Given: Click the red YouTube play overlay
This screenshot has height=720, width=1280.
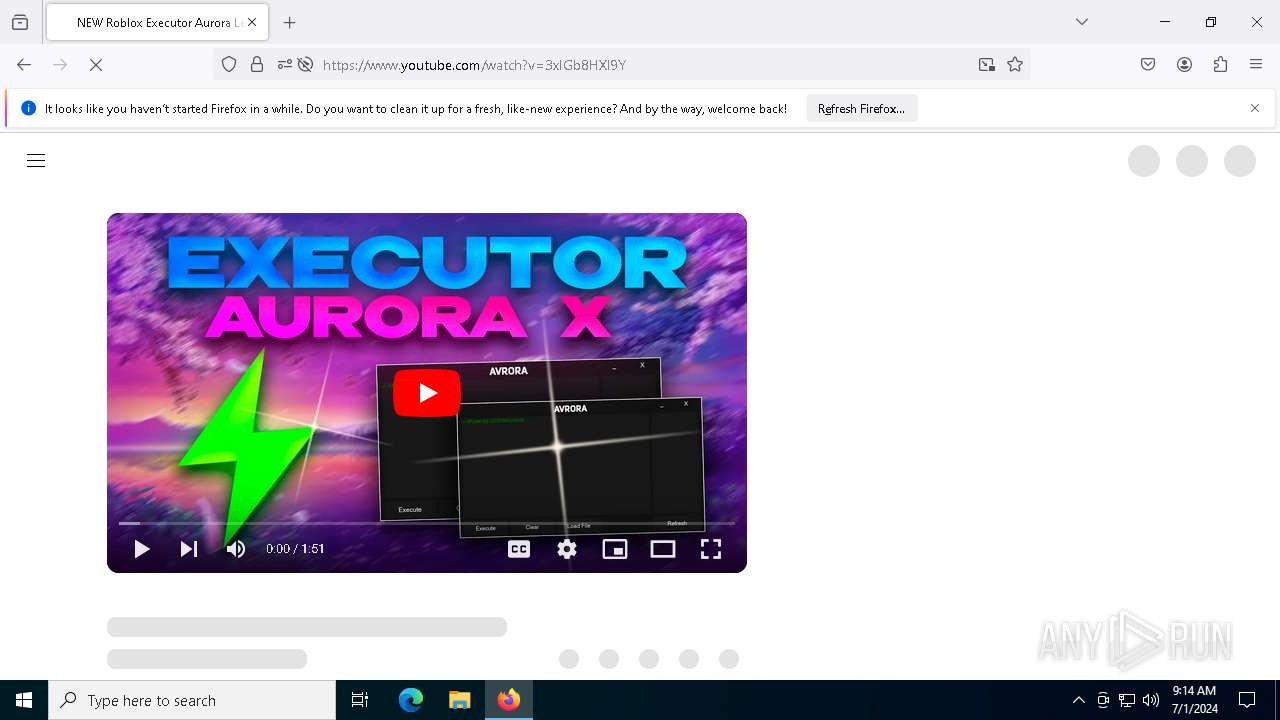Looking at the screenshot, I should (427, 393).
